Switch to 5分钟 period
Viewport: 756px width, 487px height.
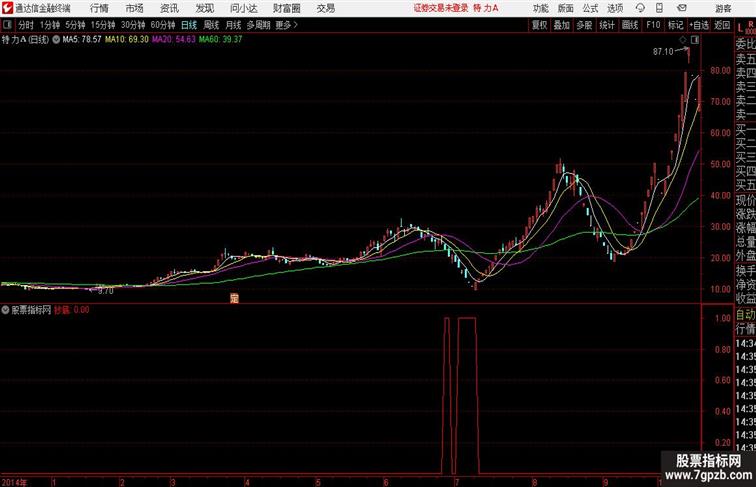click(75, 25)
